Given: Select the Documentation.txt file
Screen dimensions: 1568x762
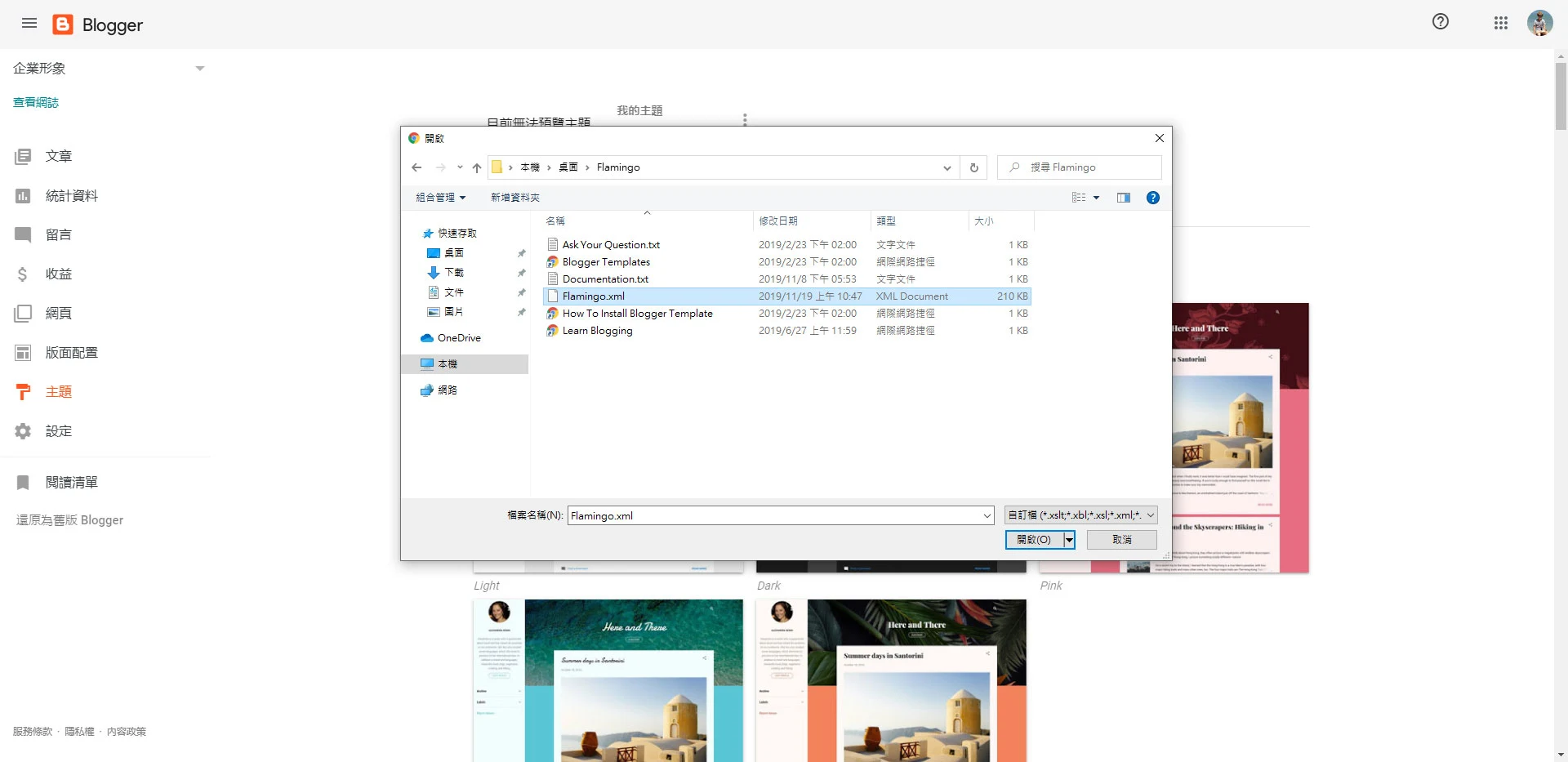Looking at the screenshot, I should pyautogui.click(x=605, y=279).
